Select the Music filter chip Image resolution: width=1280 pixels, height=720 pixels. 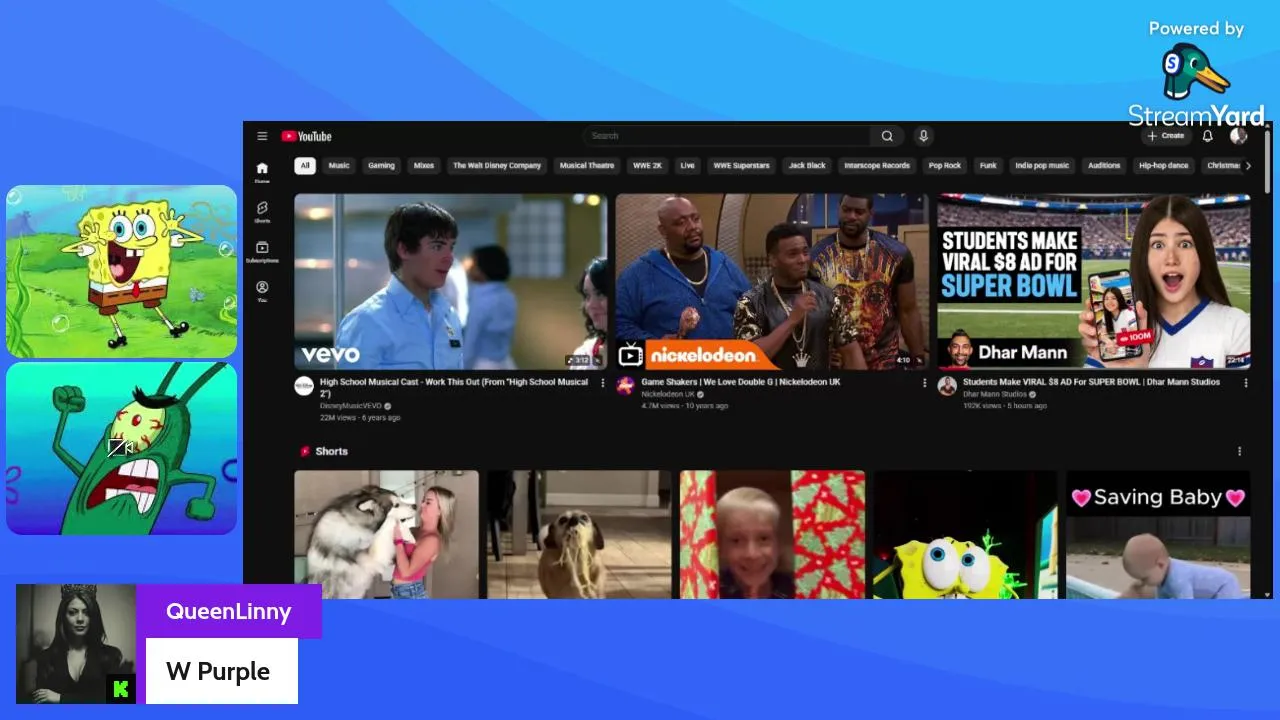(x=340, y=166)
